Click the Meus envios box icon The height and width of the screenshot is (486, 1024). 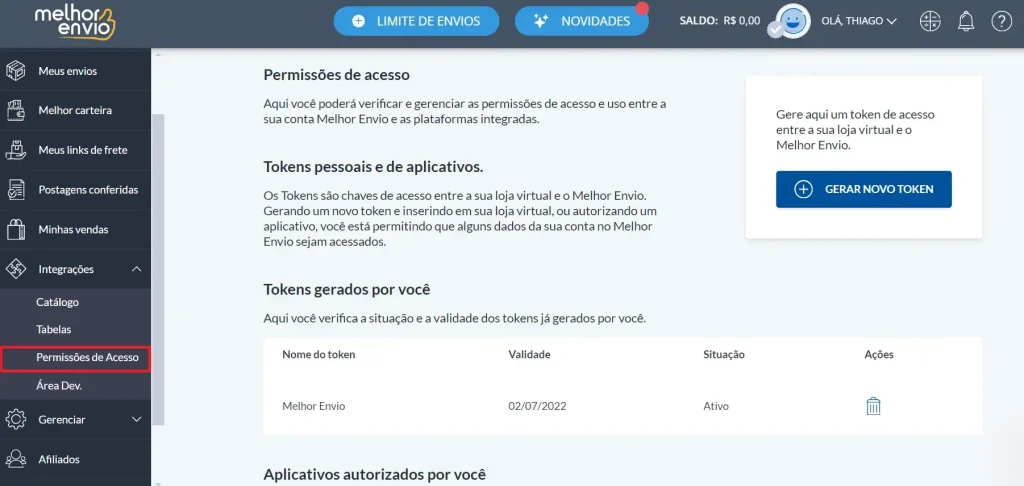tap(15, 71)
